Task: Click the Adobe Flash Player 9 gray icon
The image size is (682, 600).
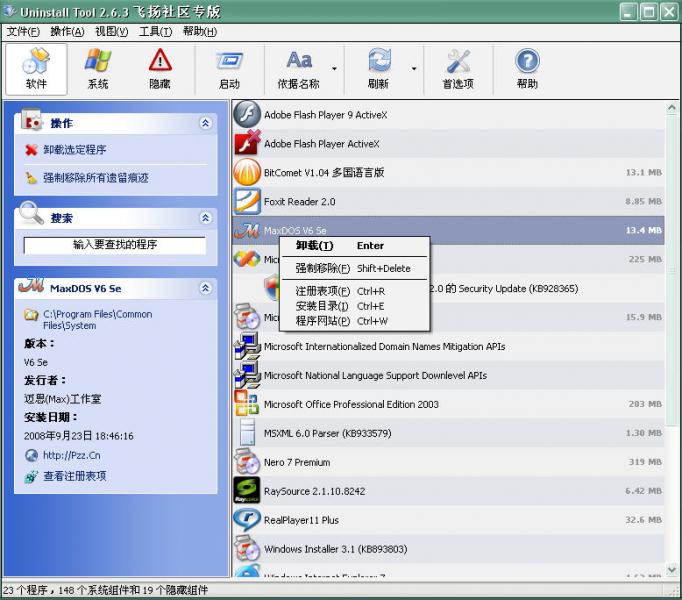Action: tap(247, 114)
